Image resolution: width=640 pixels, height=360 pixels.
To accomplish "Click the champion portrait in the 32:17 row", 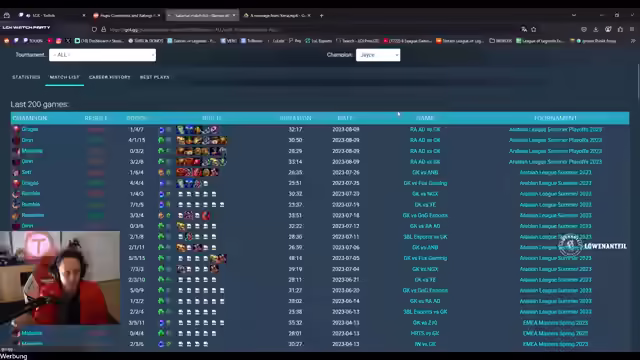I will coord(16,129).
